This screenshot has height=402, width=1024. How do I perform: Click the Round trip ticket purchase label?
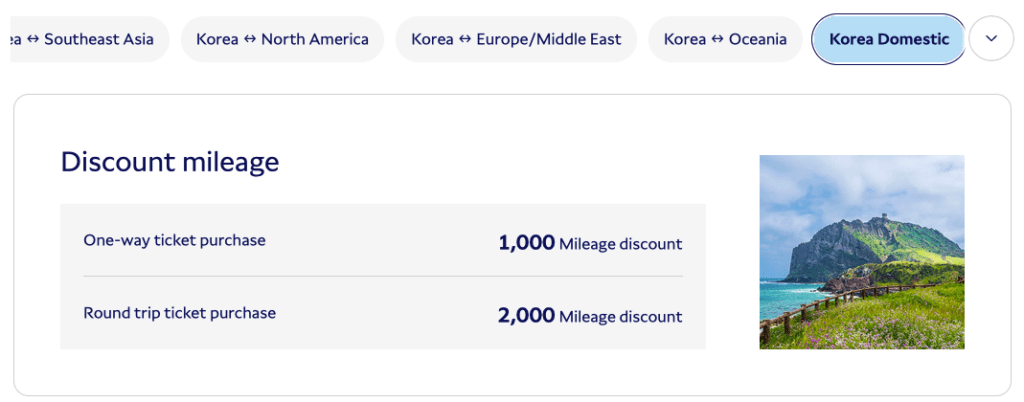tap(179, 313)
